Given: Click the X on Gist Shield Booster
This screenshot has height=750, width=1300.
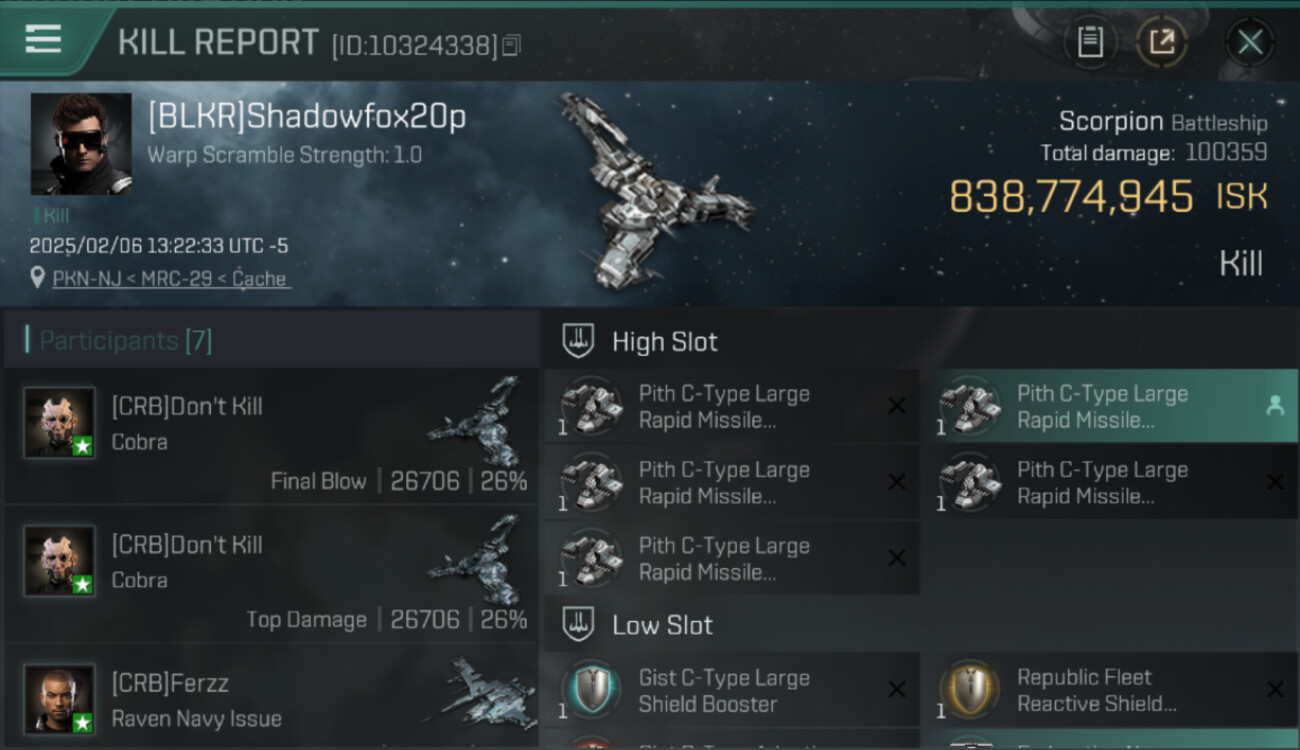Looking at the screenshot, I should coord(897,689).
